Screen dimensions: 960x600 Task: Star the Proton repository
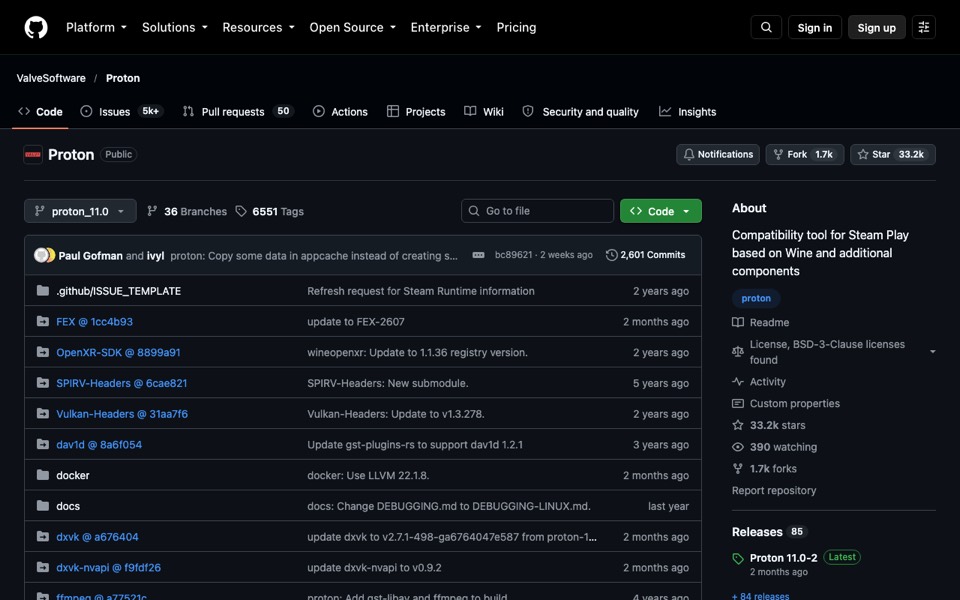pyautogui.click(x=892, y=155)
